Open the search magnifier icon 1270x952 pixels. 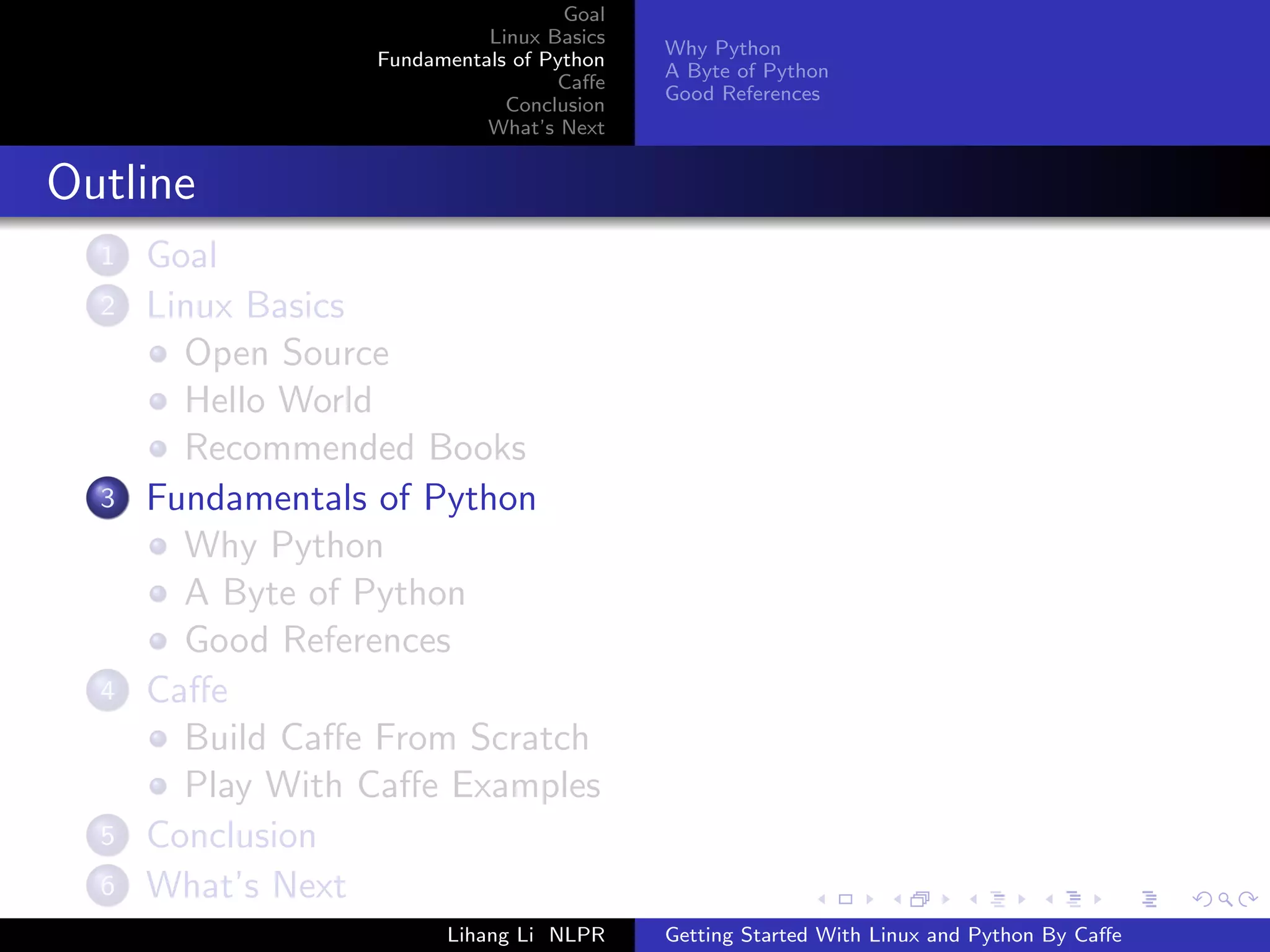1225,899
